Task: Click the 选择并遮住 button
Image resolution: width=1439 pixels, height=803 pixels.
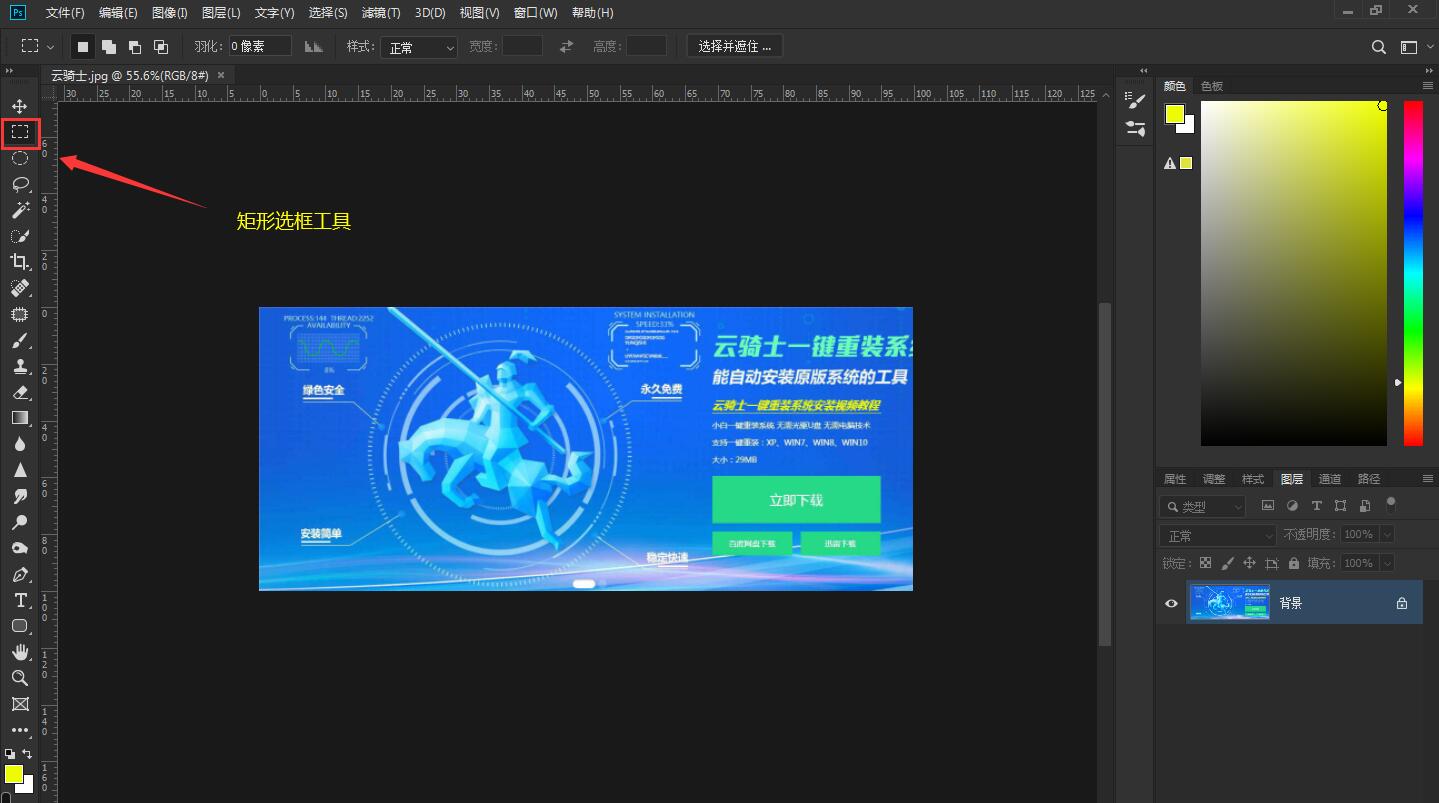Action: point(735,46)
